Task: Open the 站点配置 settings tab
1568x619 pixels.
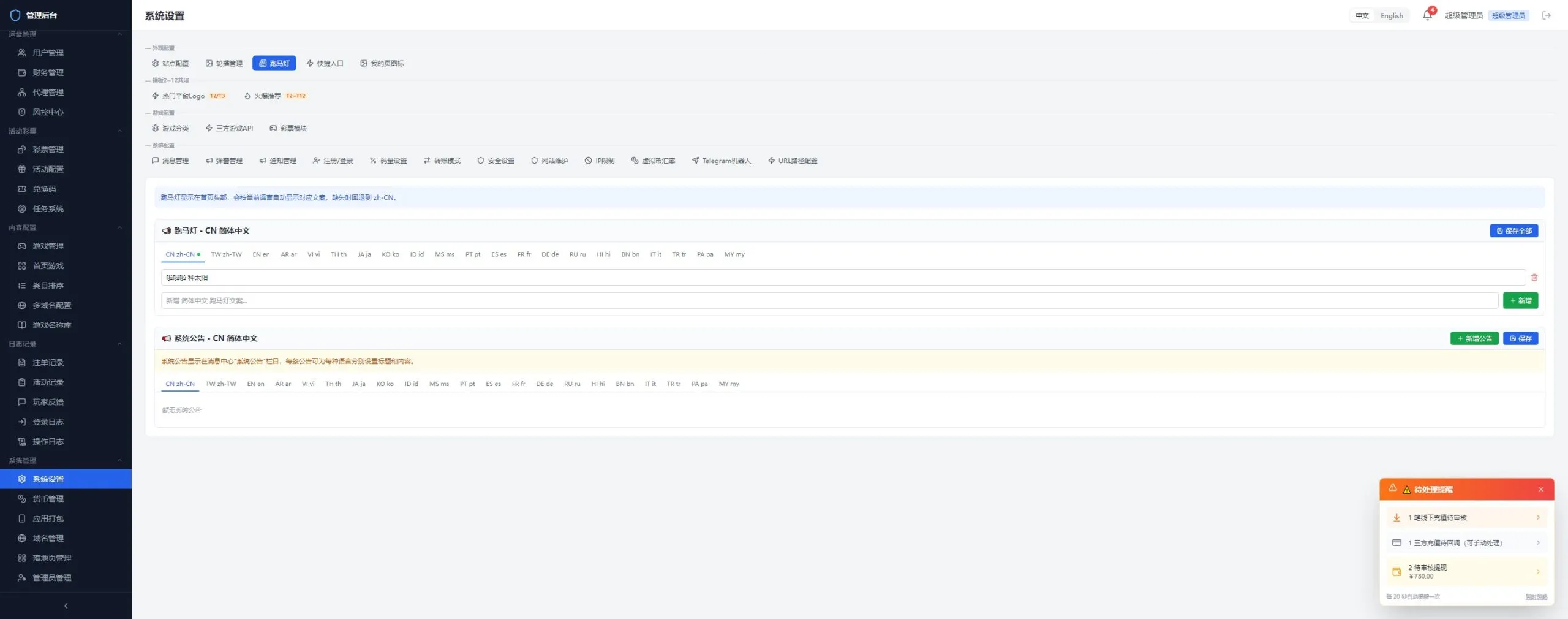Action: click(170, 63)
